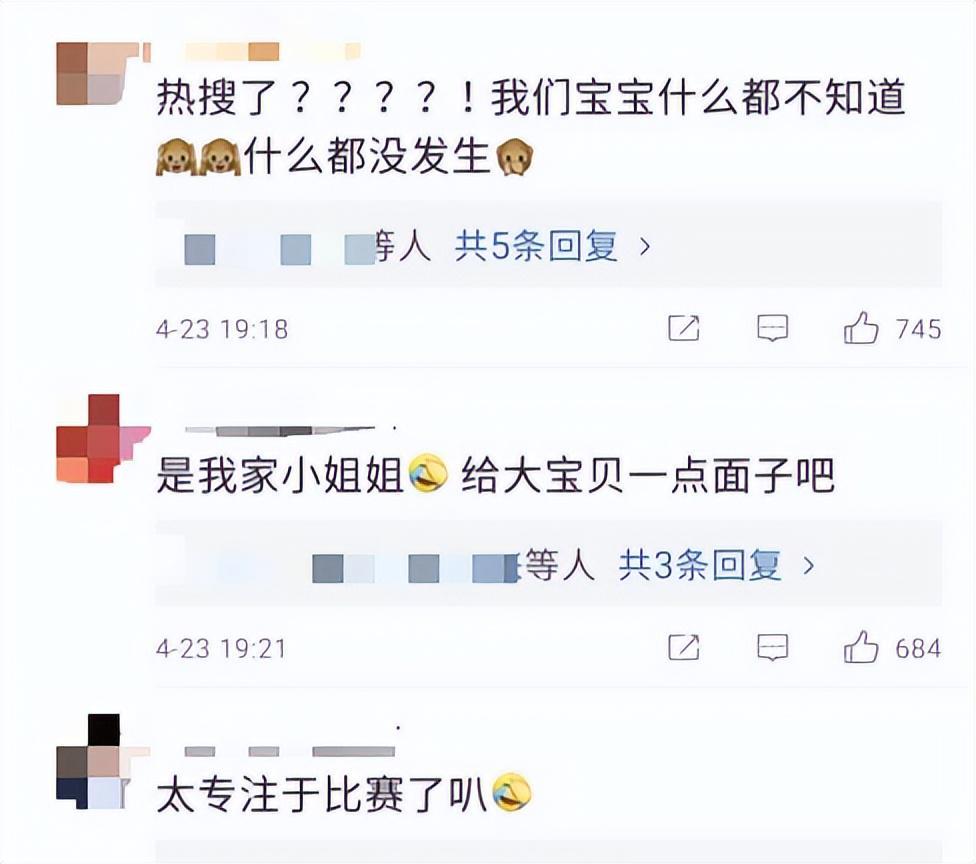Image resolution: width=976 pixels, height=864 pixels.
Task: Click the 745 like count
Action: pos(918,329)
